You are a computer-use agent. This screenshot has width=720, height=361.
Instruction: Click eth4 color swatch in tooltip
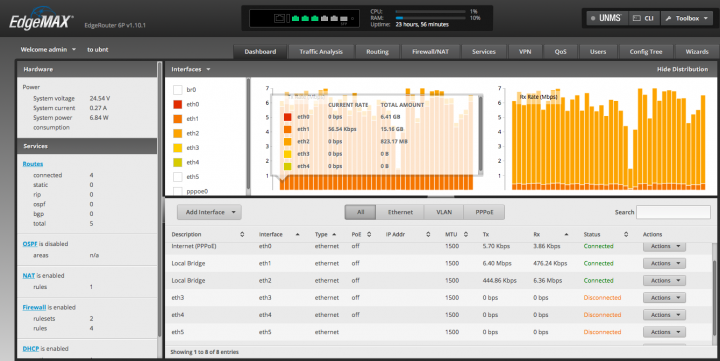coord(287,166)
